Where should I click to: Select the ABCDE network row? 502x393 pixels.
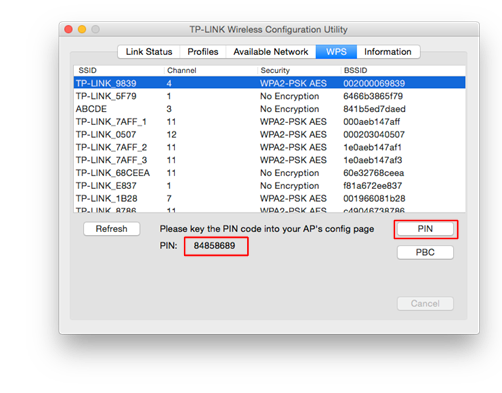click(269, 109)
